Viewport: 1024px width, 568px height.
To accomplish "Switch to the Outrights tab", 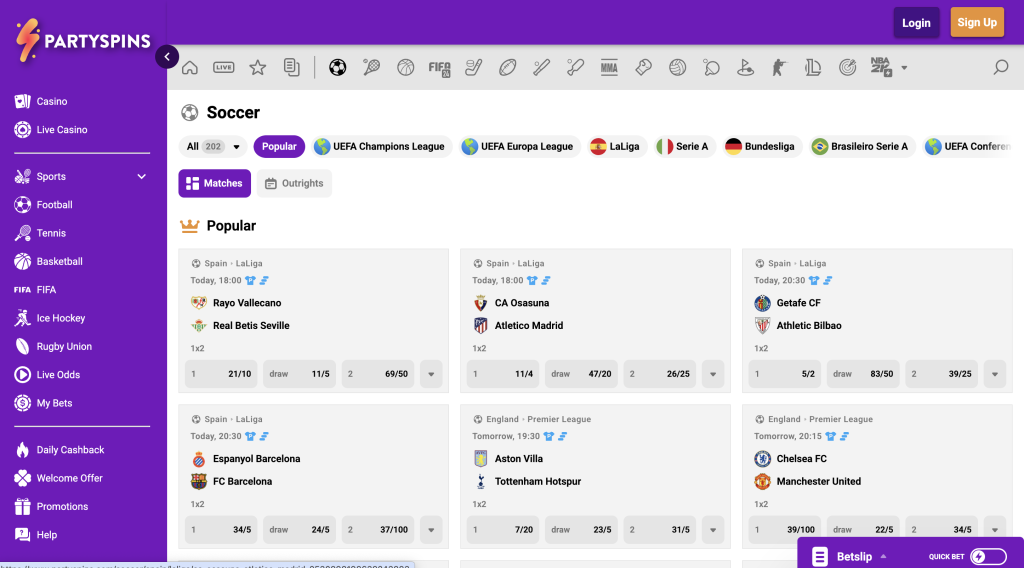I will [x=294, y=184].
